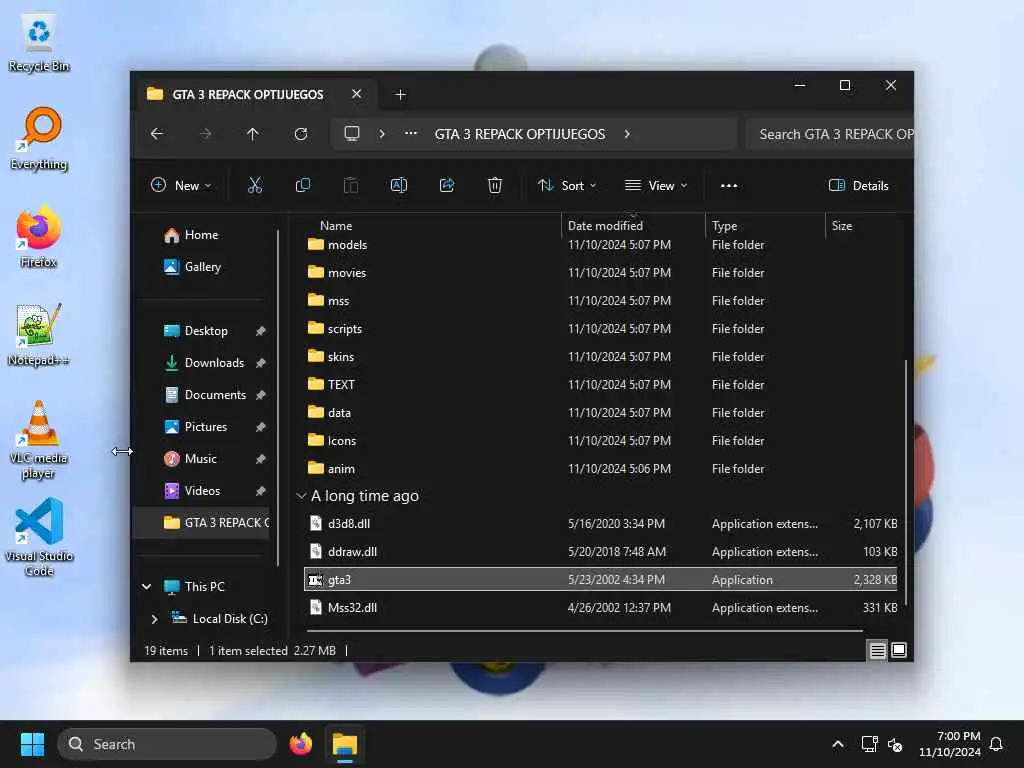Unpin Music using its pin icon
The image size is (1024, 768).
tap(261, 459)
